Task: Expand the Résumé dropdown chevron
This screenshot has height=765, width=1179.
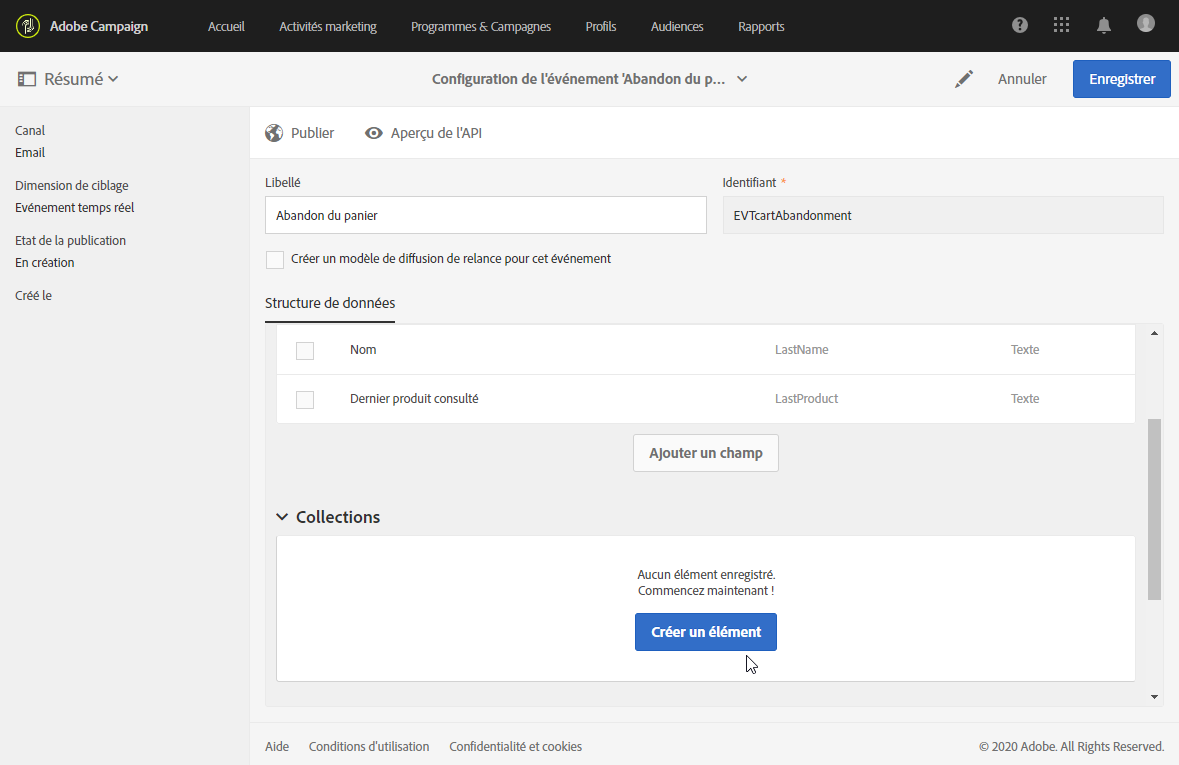Action: coord(113,79)
